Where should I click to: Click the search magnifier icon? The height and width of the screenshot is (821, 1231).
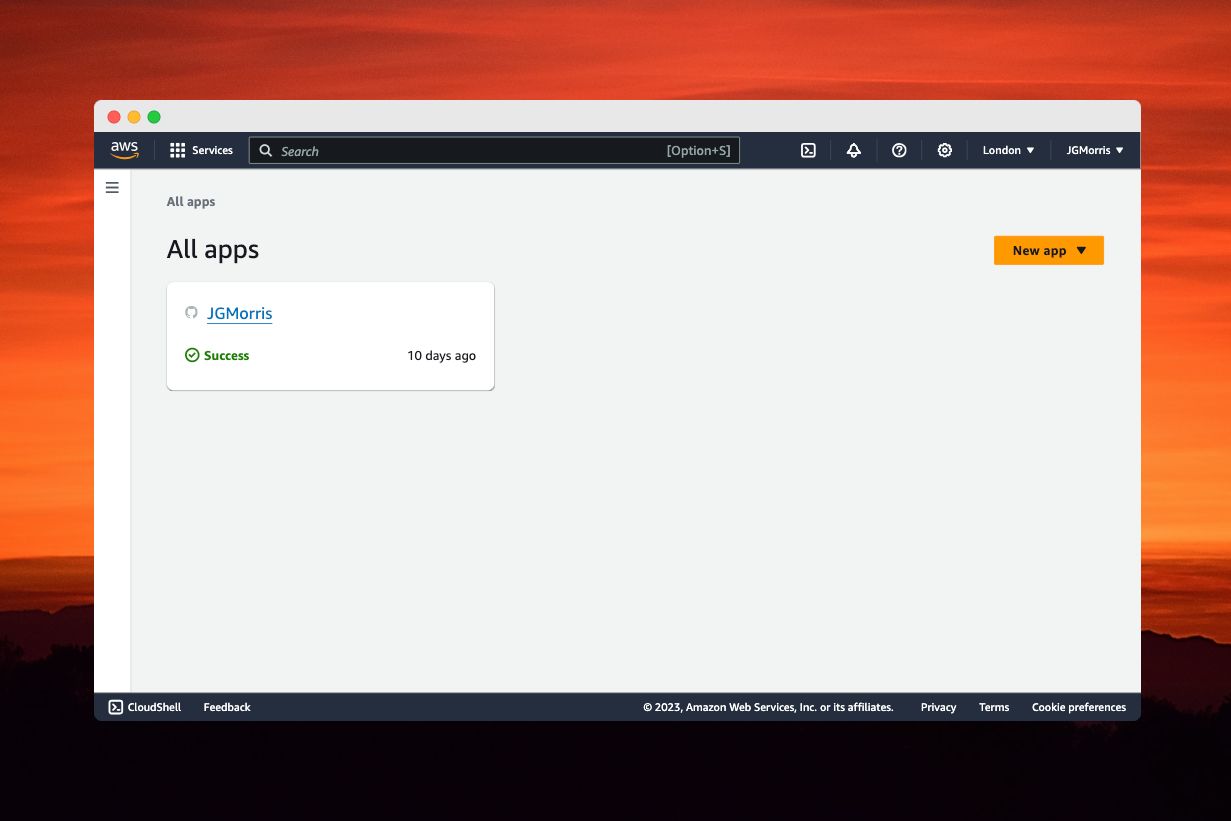pos(266,151)
